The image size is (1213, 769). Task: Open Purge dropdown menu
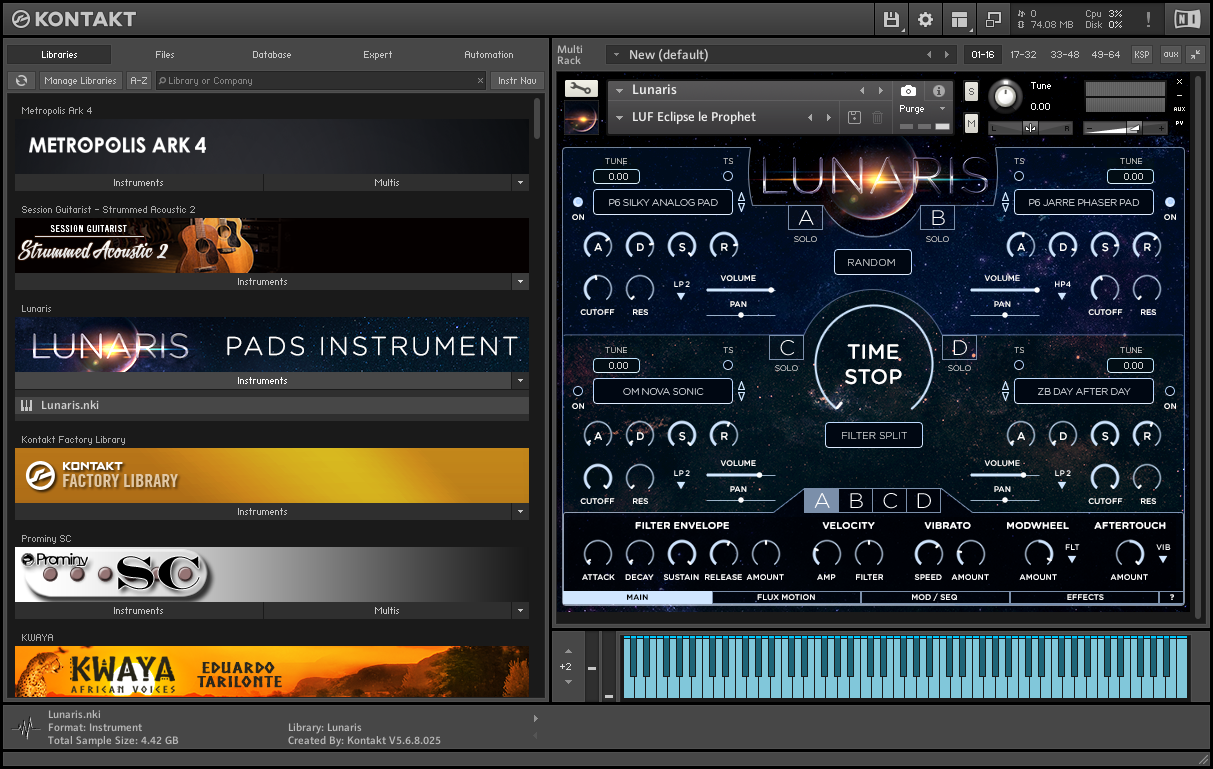pos(921,109)
